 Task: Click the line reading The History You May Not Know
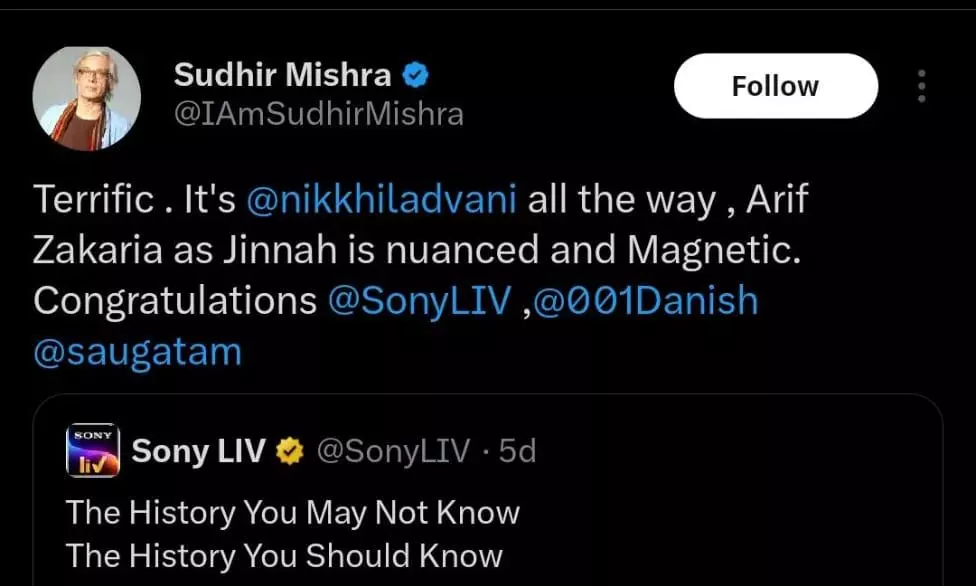(290, 513)
